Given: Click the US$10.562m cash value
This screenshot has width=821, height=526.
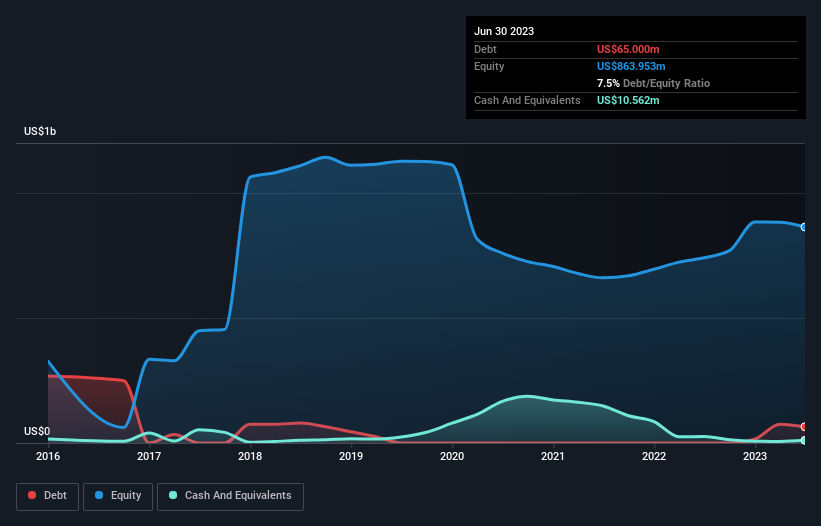Looking at the screenshot, I should [628, 100].
